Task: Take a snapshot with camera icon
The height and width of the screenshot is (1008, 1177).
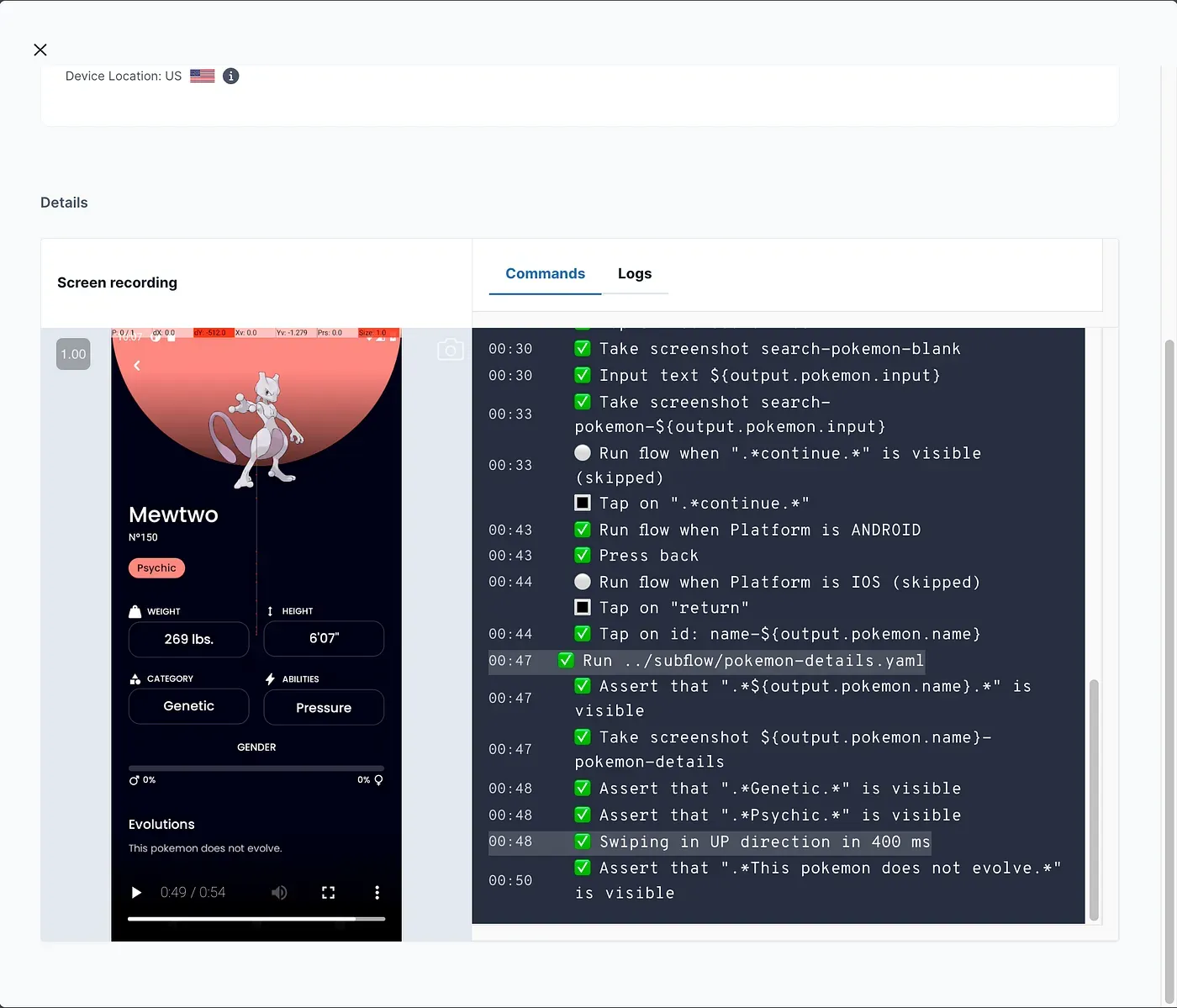Action: click(x=451, y=350)
